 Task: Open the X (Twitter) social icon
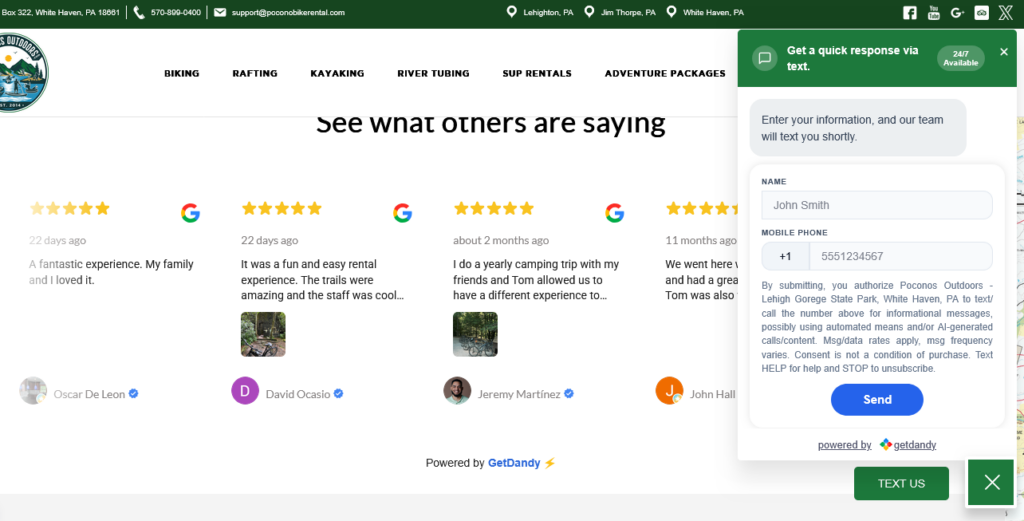pyautogui.click(x=1006, y=12)
